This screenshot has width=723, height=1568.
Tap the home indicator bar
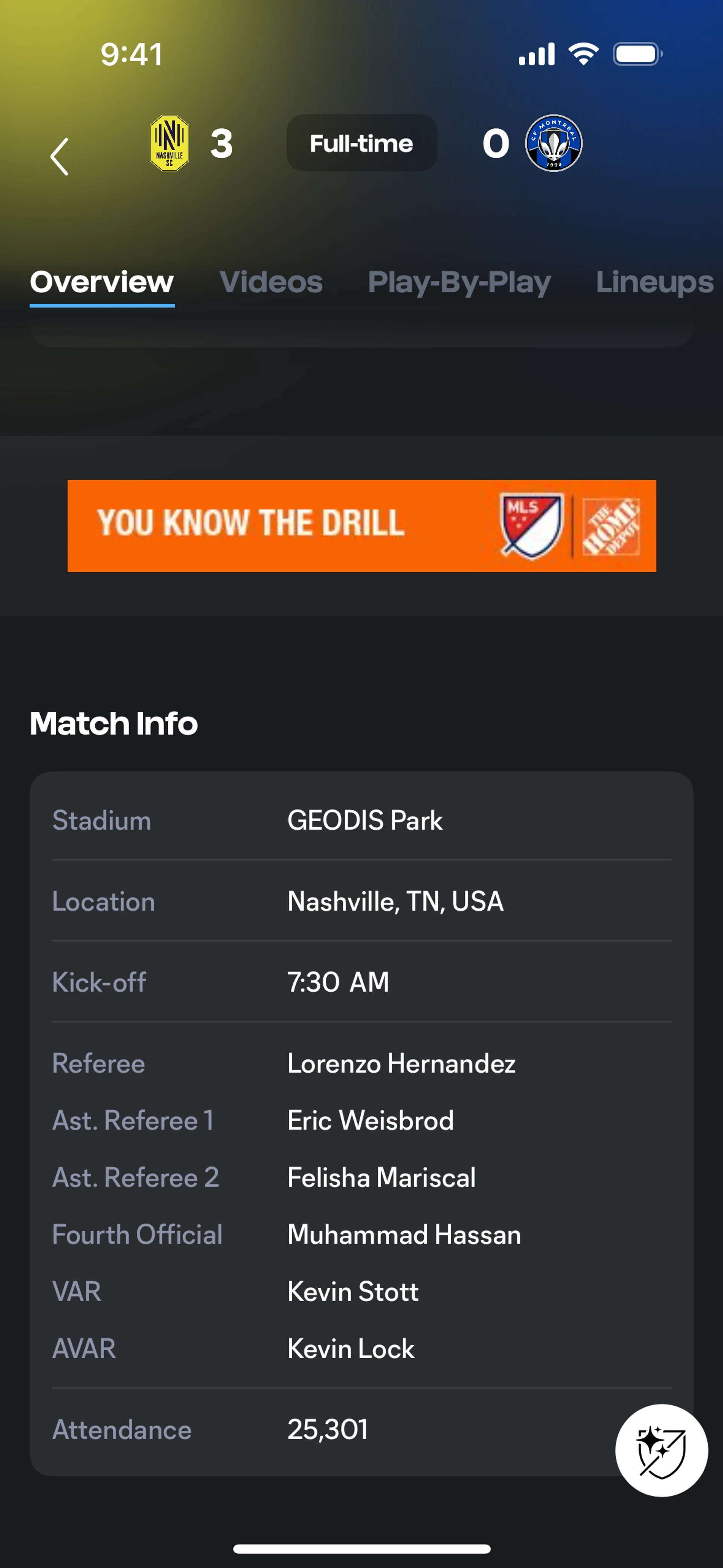tap(361, 1548)
